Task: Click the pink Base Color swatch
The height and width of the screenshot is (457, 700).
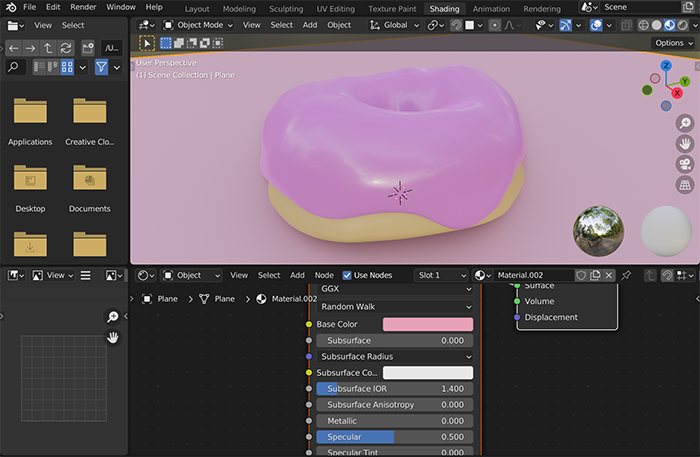Action: tap(427, 324)
